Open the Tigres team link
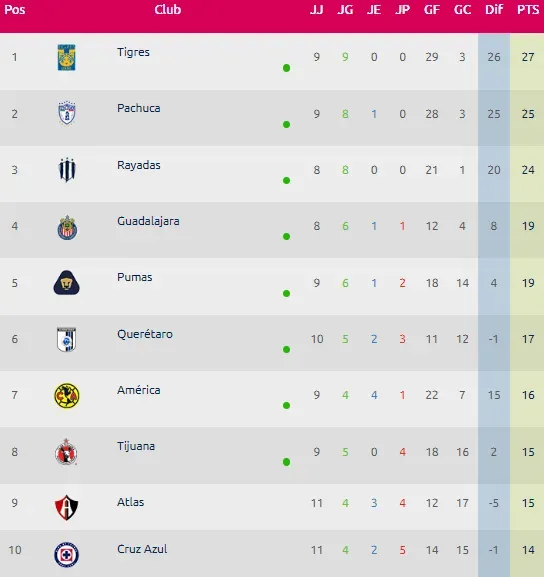This screenshot has height=577, width=544. (133, 52)
